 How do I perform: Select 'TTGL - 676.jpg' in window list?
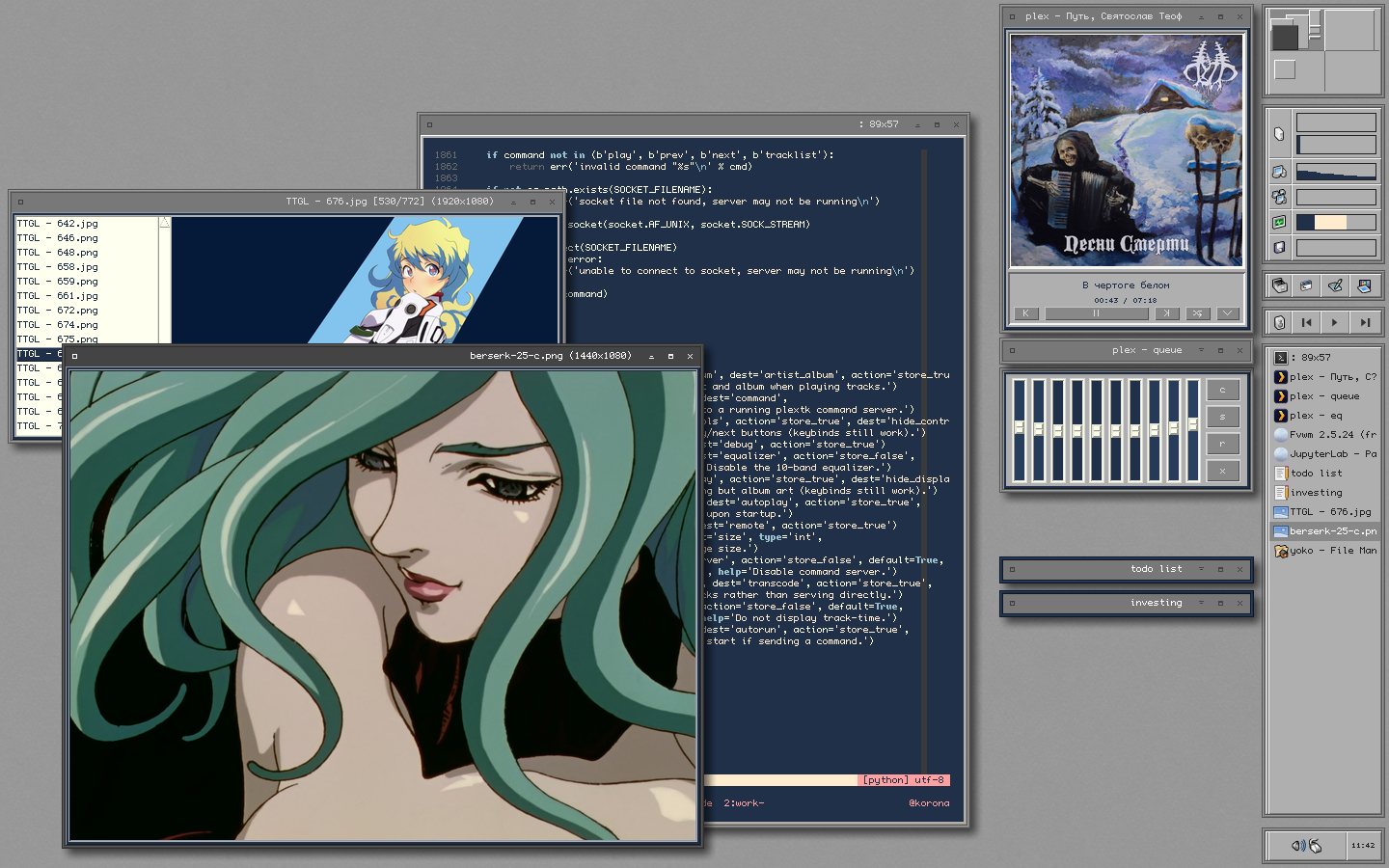point(1325,511)
